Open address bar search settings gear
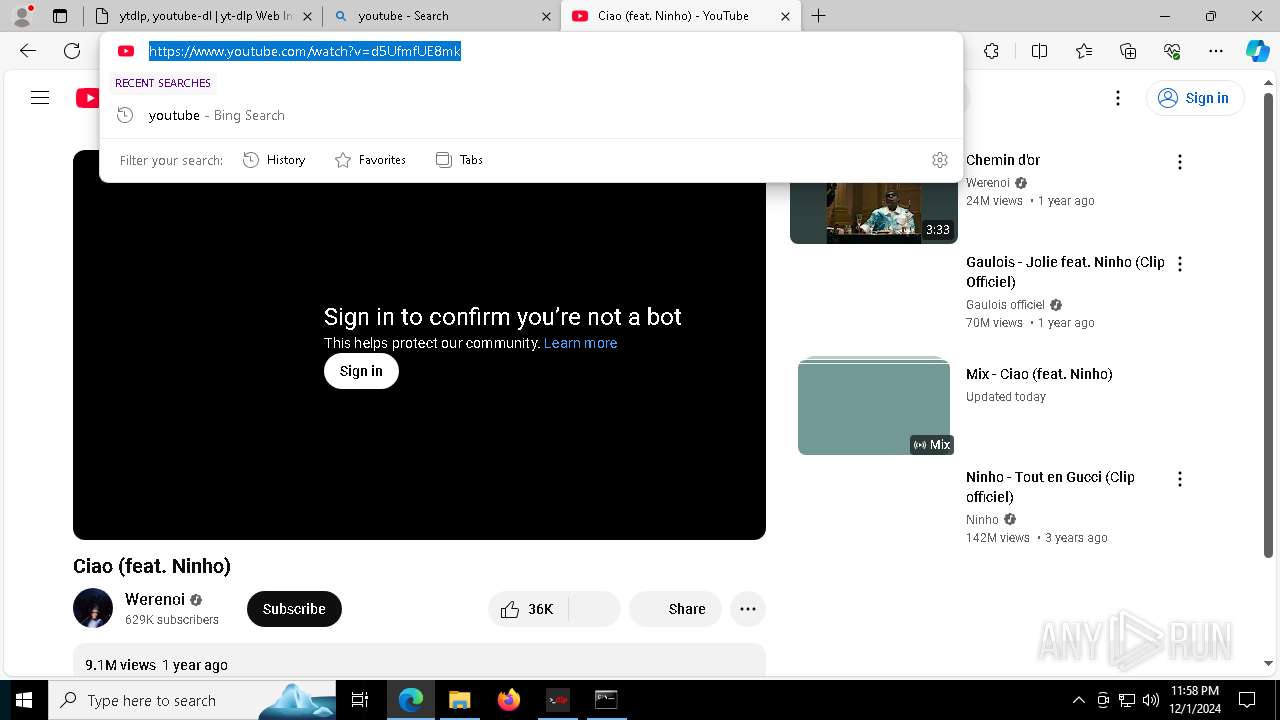The height and width of the screenshot is (720, 1280). click(x=940, y=160)
